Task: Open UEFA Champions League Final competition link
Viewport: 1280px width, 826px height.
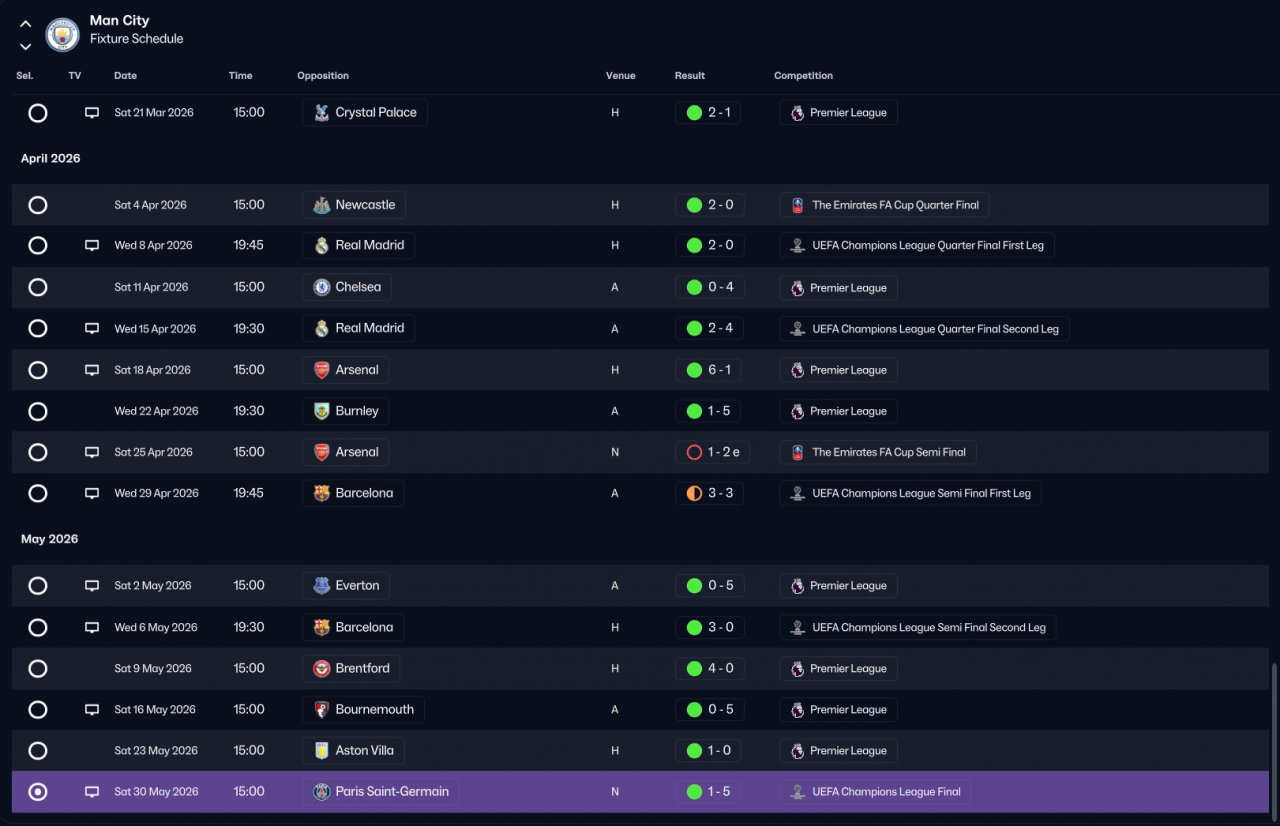Action: pos(875,792)
